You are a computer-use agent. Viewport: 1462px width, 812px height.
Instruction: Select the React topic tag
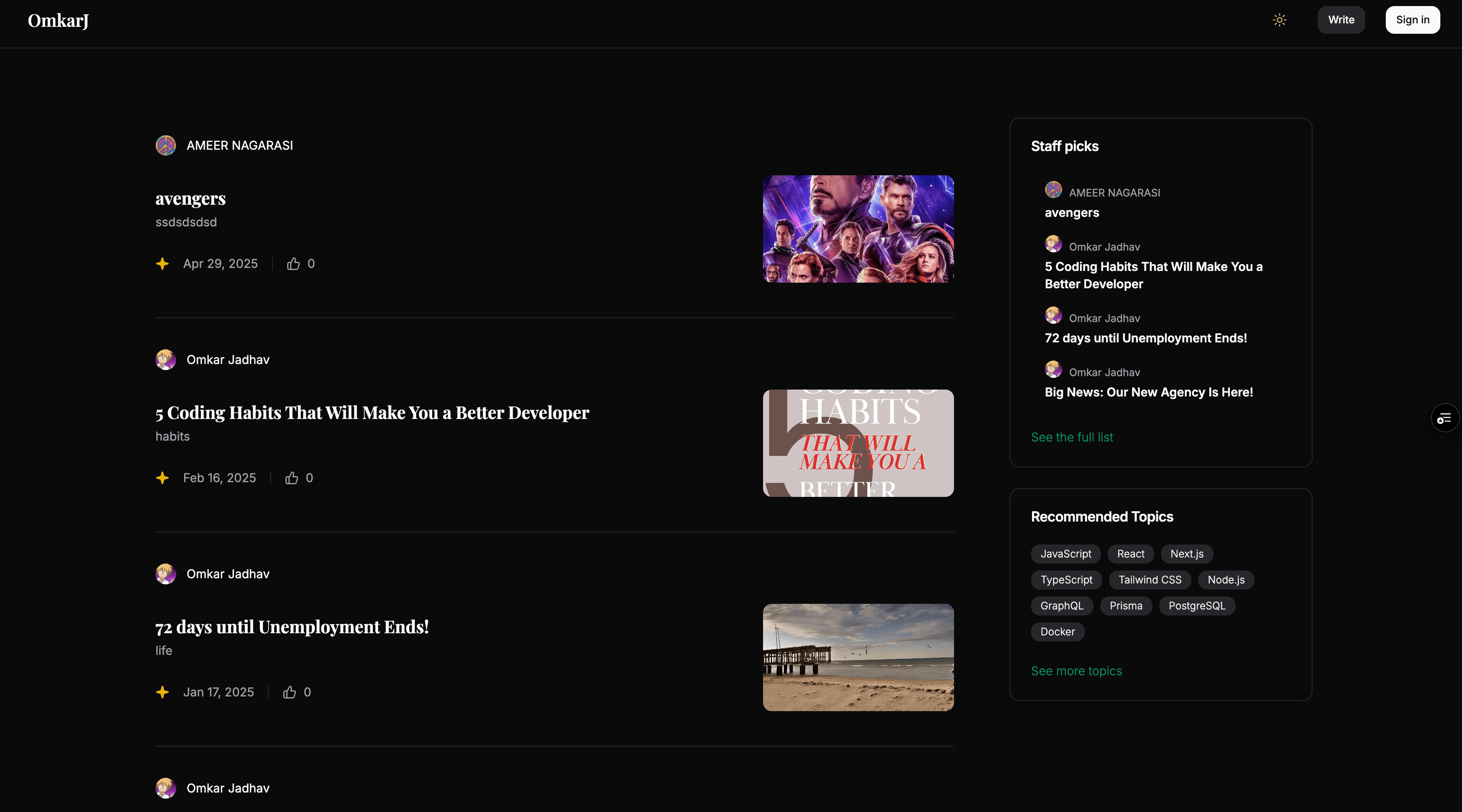coord(1131,554)
